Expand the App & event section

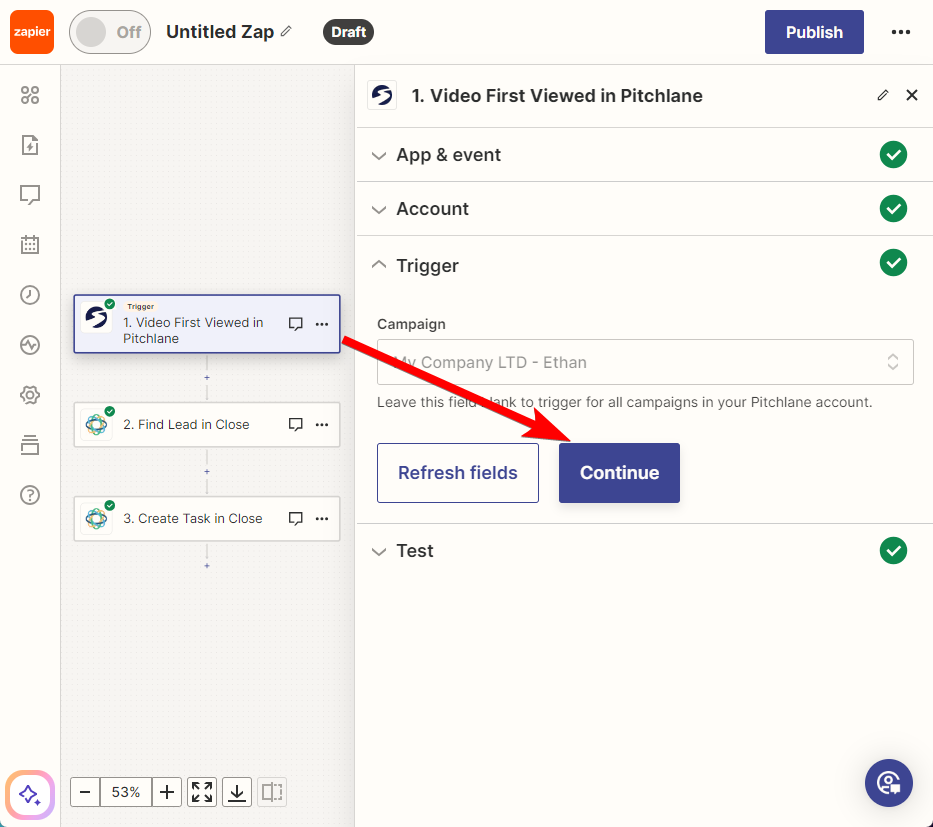[644, 155]
